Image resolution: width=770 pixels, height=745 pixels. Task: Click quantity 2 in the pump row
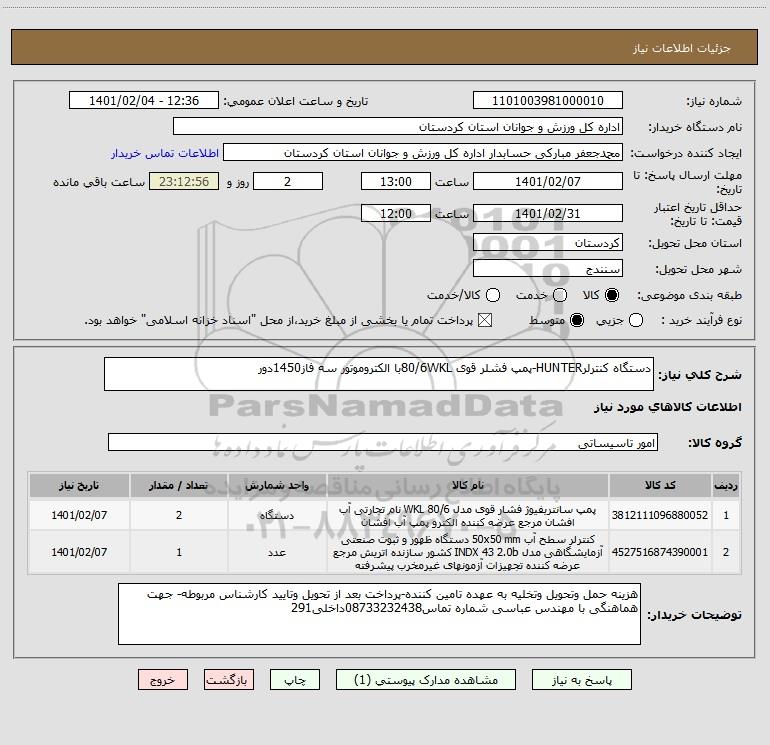point(179,515)
